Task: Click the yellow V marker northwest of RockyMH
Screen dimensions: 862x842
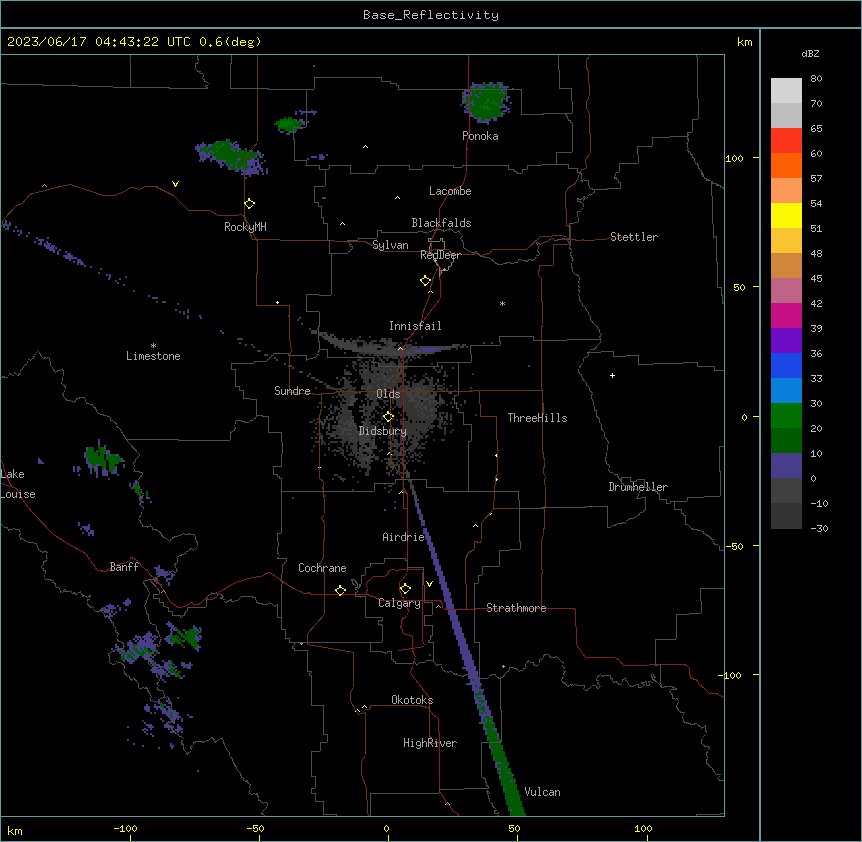Action: (175, 184)
